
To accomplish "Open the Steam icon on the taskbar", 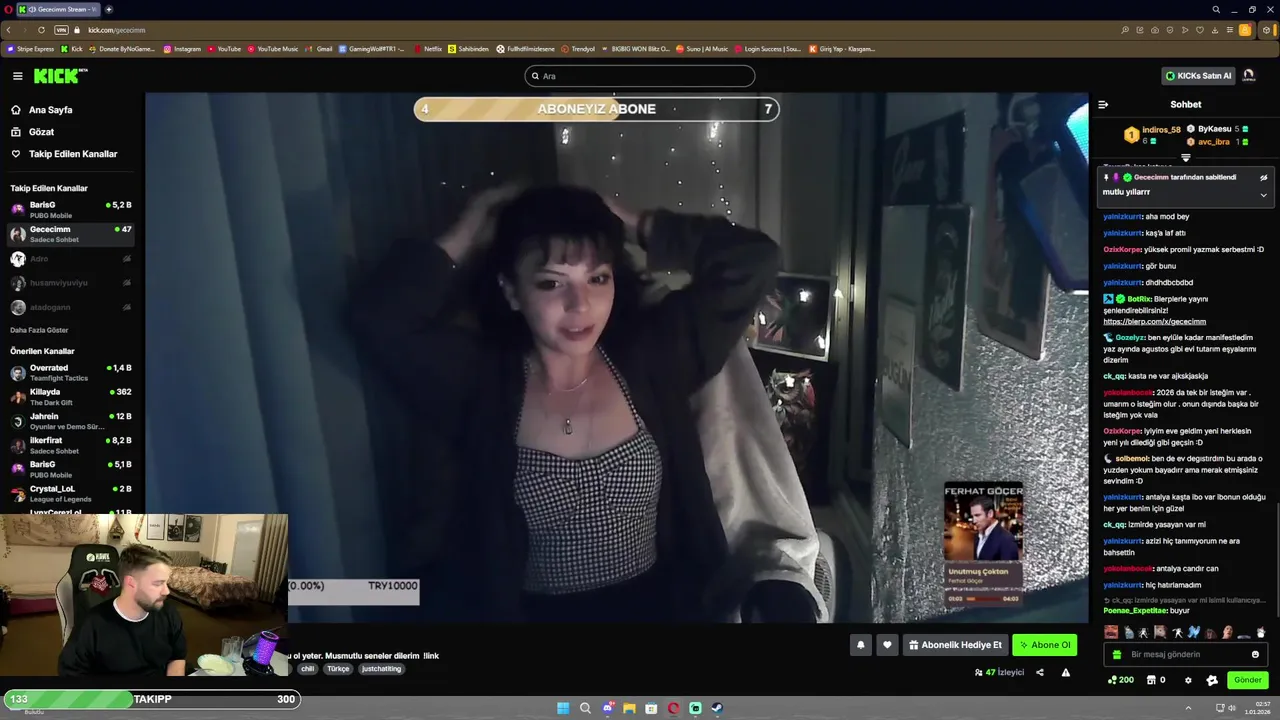I will click(x=717, y=708).
